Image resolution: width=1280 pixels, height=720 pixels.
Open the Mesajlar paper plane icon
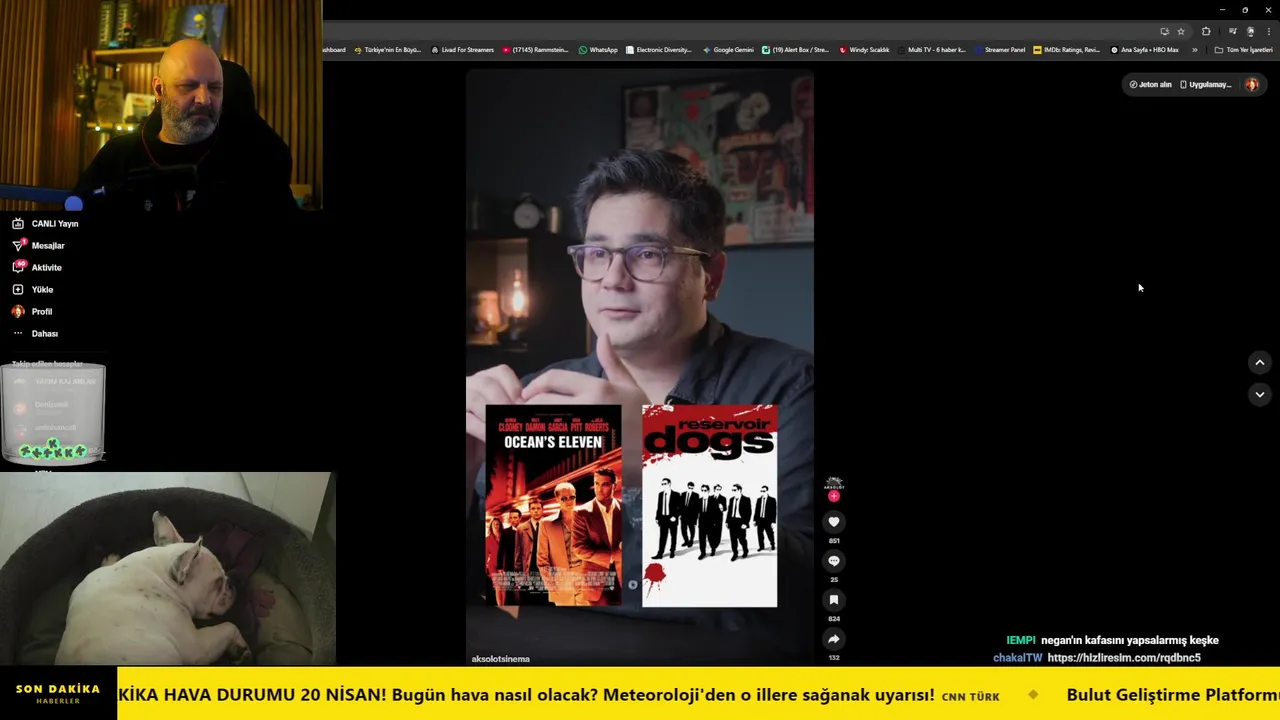click(x=18, y=246)
